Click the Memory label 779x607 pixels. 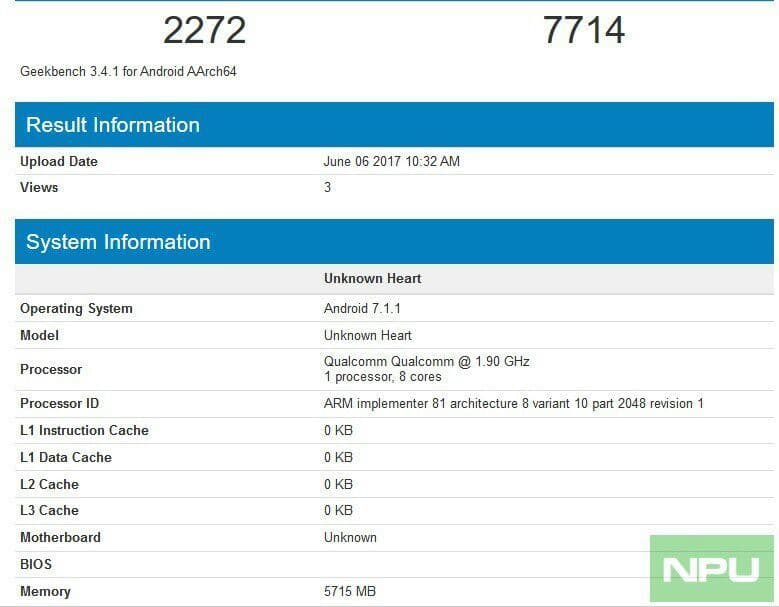[x=45, y=592]
